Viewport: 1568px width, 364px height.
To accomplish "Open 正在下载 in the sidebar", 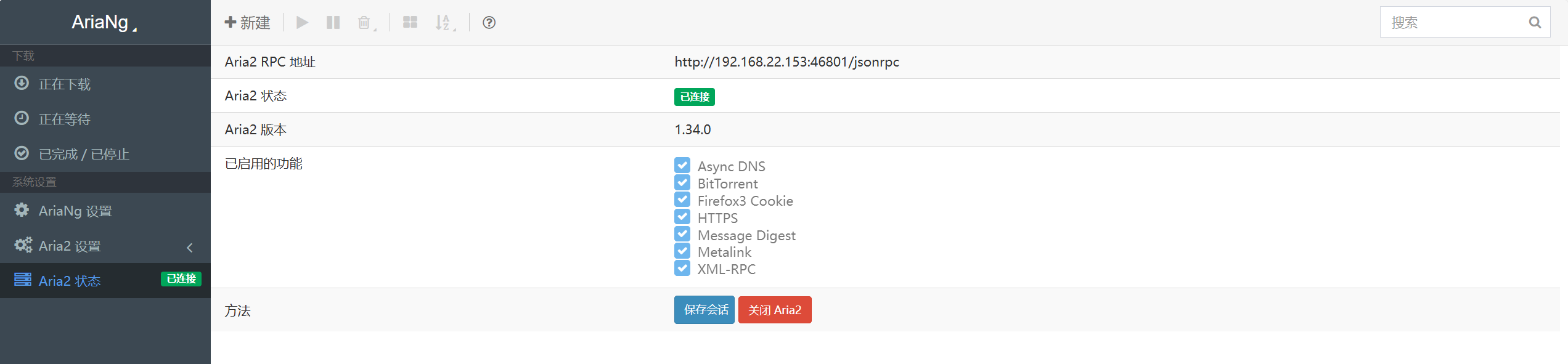I will click(65, 84).
